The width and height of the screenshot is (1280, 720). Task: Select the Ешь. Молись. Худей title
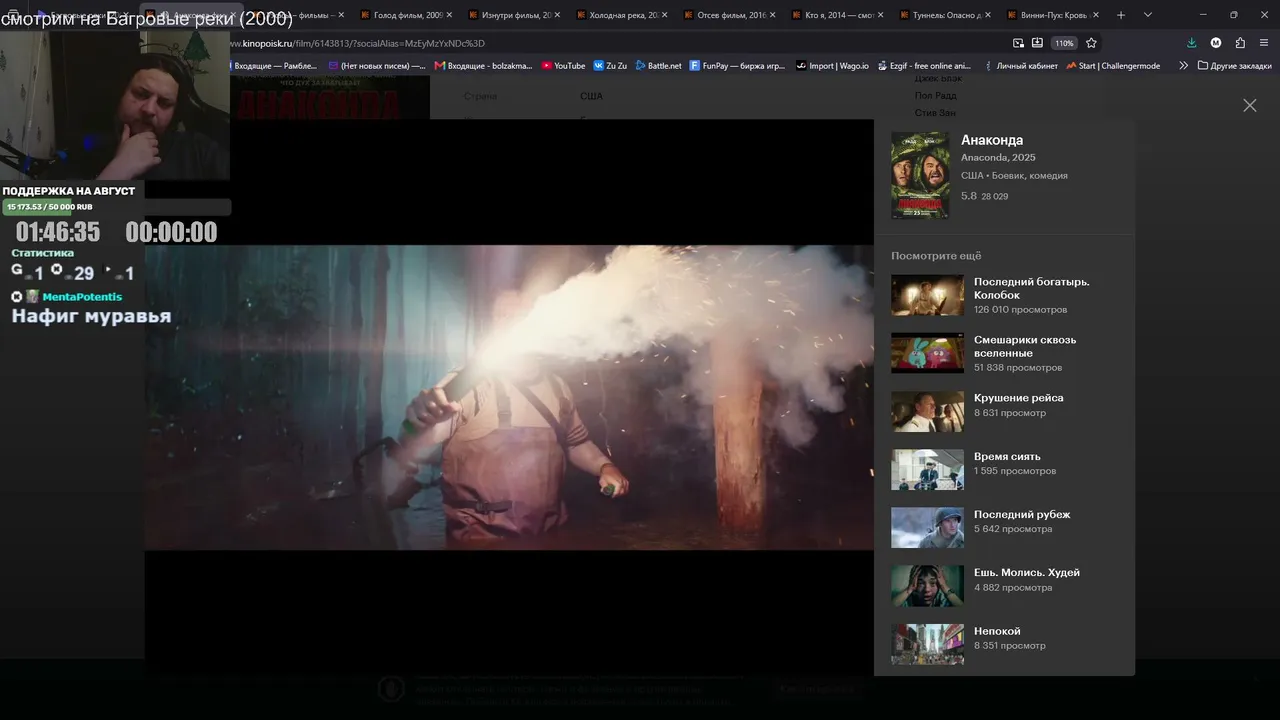click(1027, 572)
